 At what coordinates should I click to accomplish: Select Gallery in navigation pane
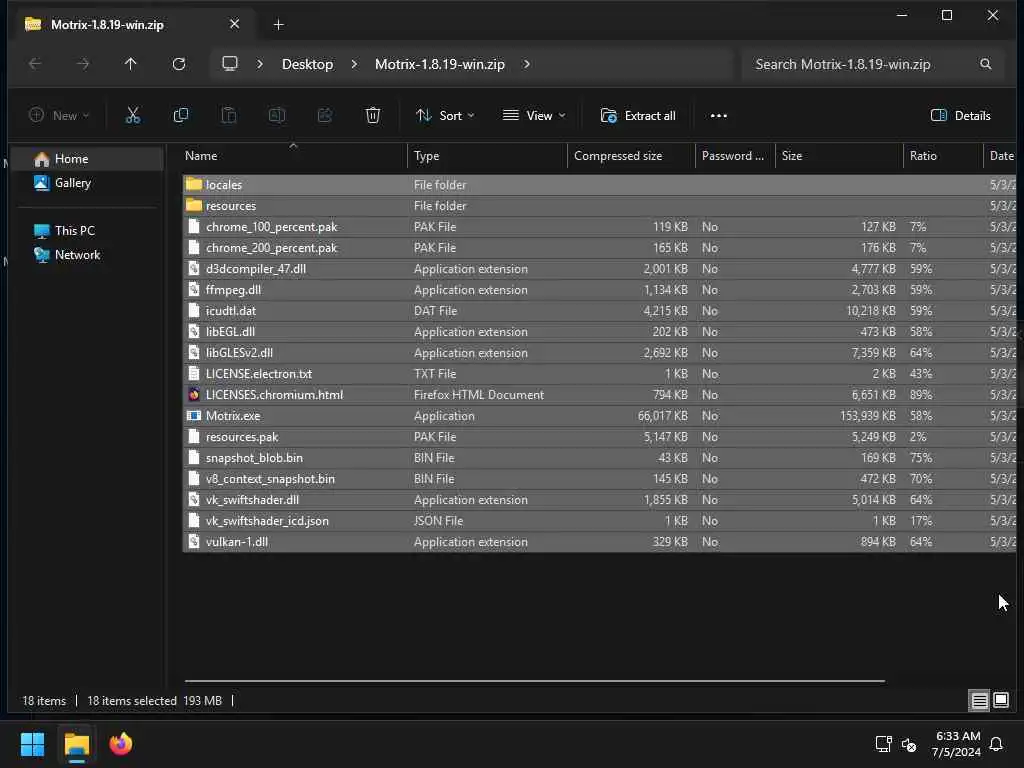pyautogui.click(x=88, y=183)
